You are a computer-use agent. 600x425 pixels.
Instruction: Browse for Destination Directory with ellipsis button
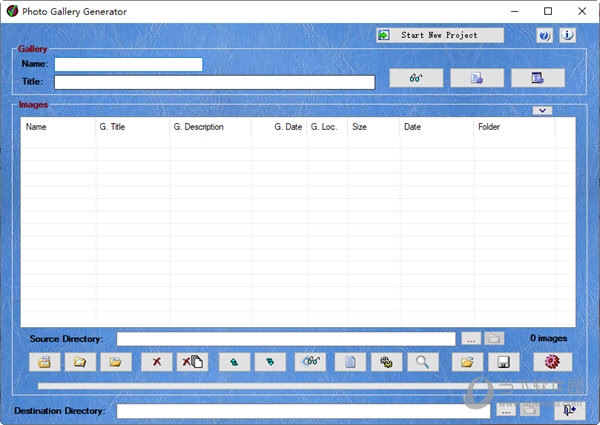point(506,410)
